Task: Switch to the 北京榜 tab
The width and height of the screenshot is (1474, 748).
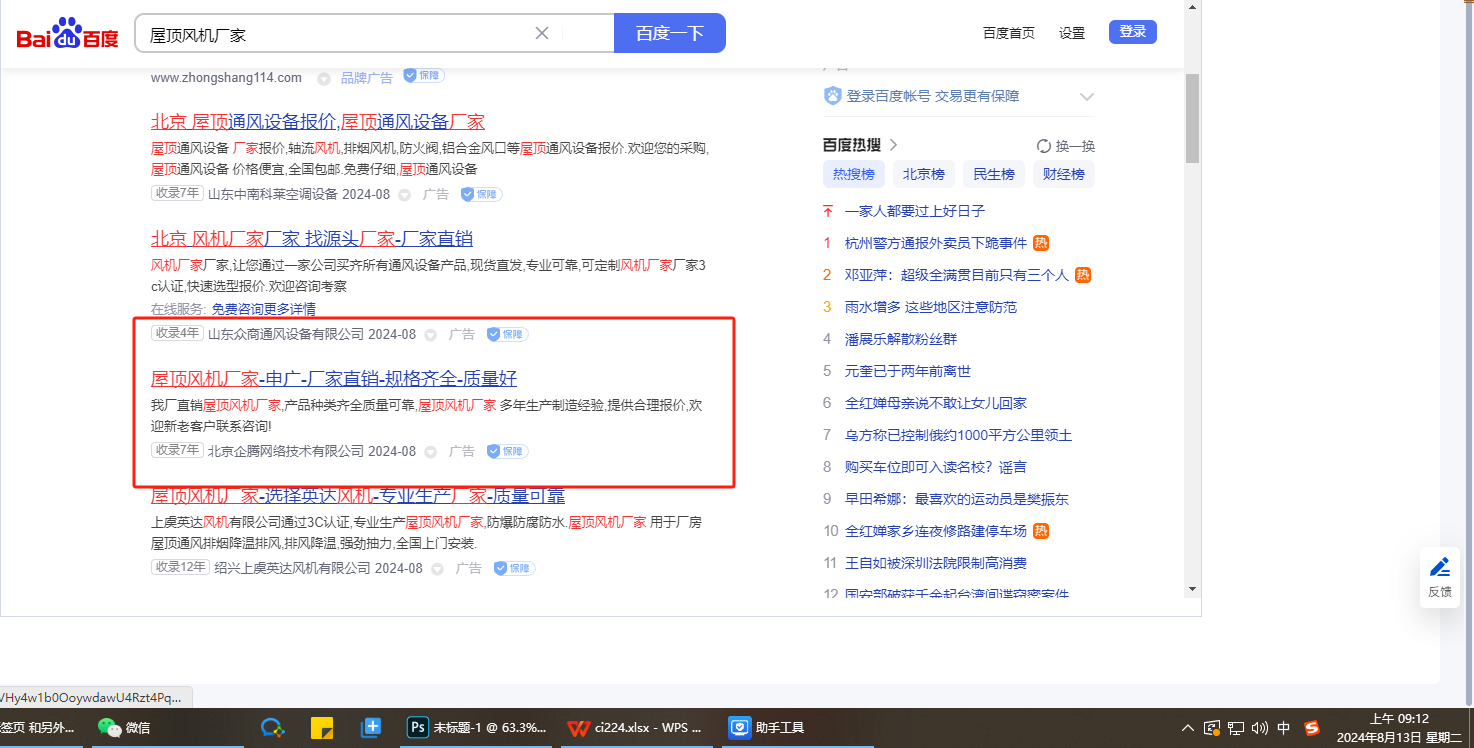Action: coord(923,174)
